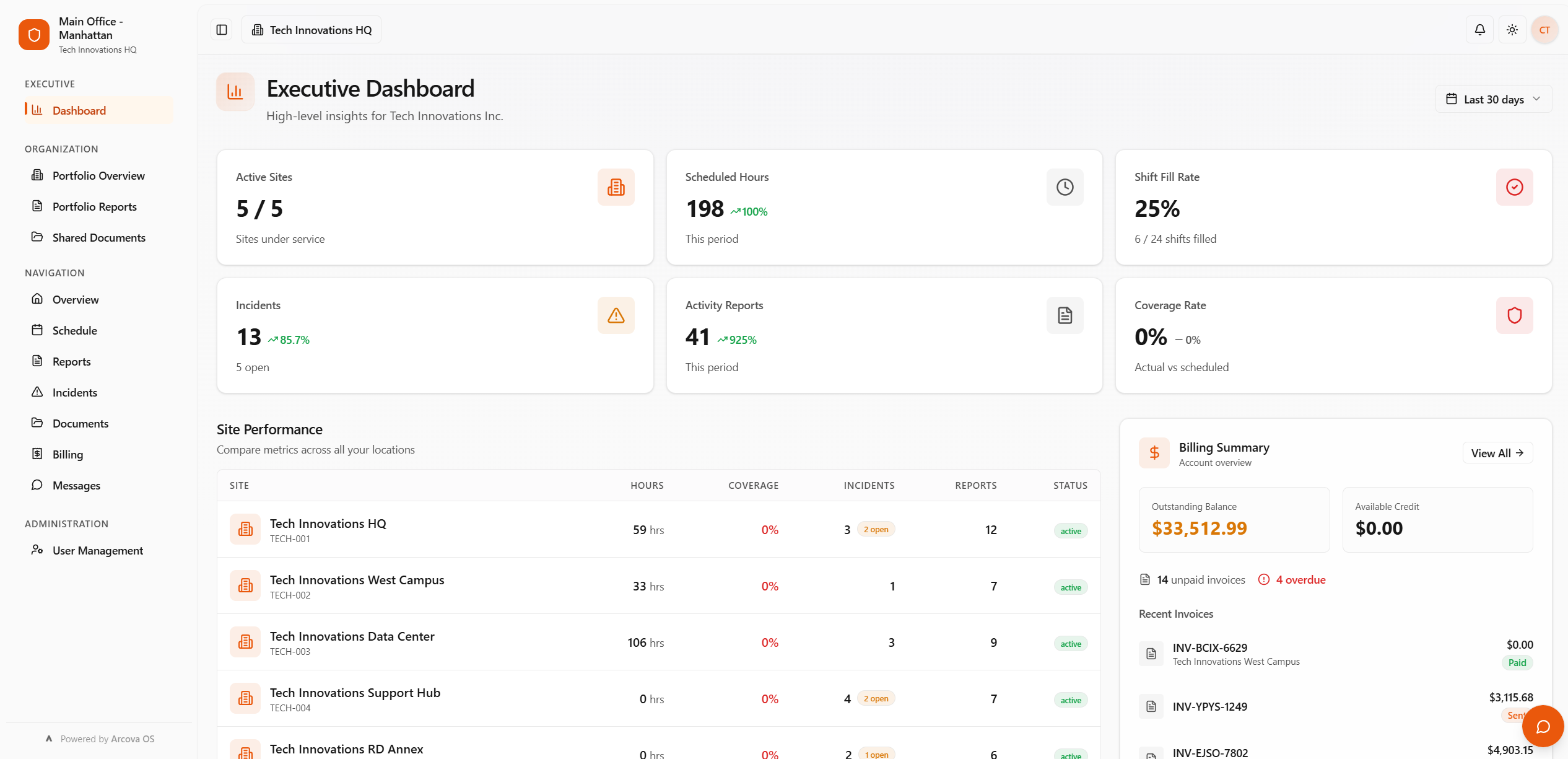Go to Dashboard in the sidebar
Image resolution: width=1568 pixels, height=759 pixels.
(x=99, y=110)
